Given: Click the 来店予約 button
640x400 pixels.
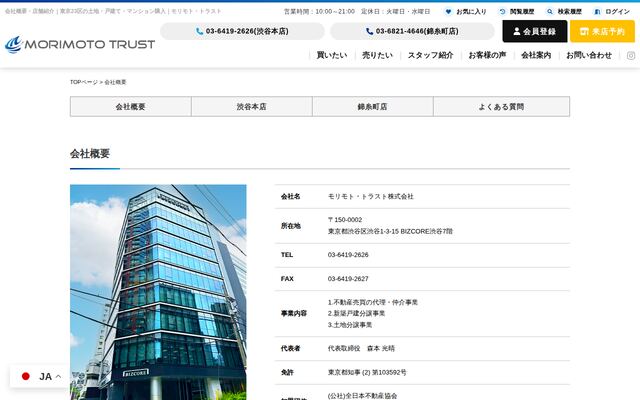Looking at the screenshot, I should pos(602,31).
